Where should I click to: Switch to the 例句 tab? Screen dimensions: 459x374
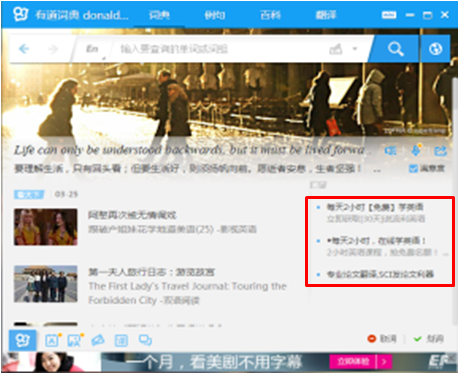[x=215, y=15]
